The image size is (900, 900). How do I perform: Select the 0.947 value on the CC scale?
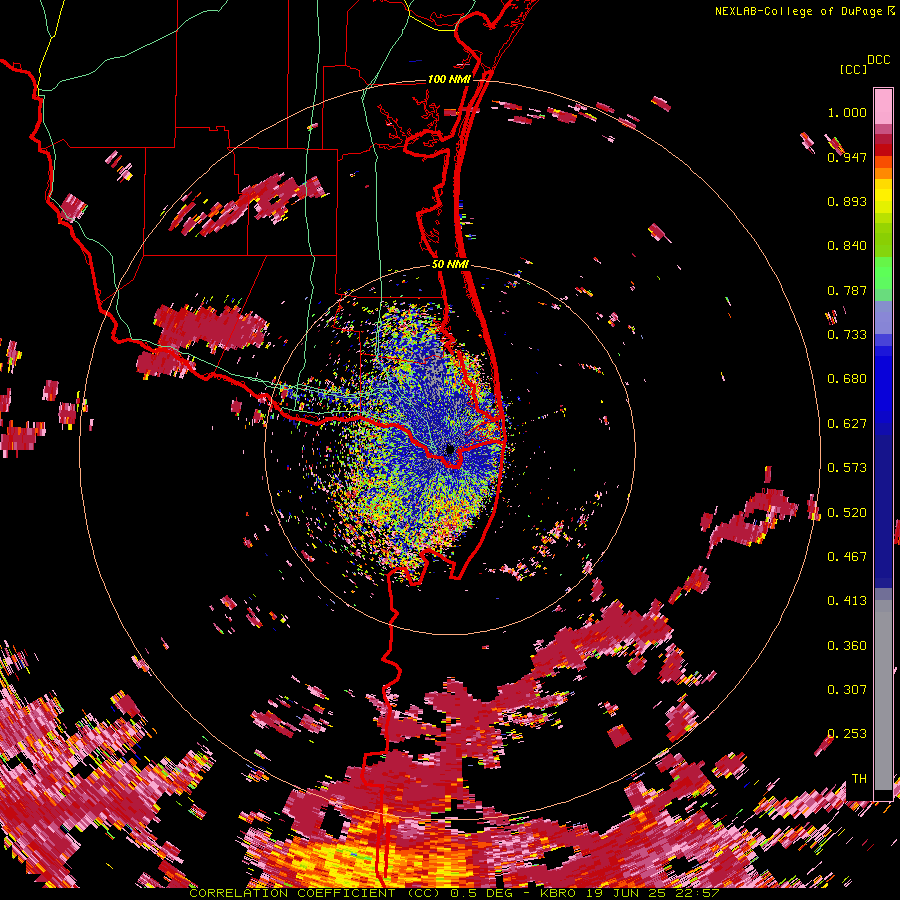(847, 157)
